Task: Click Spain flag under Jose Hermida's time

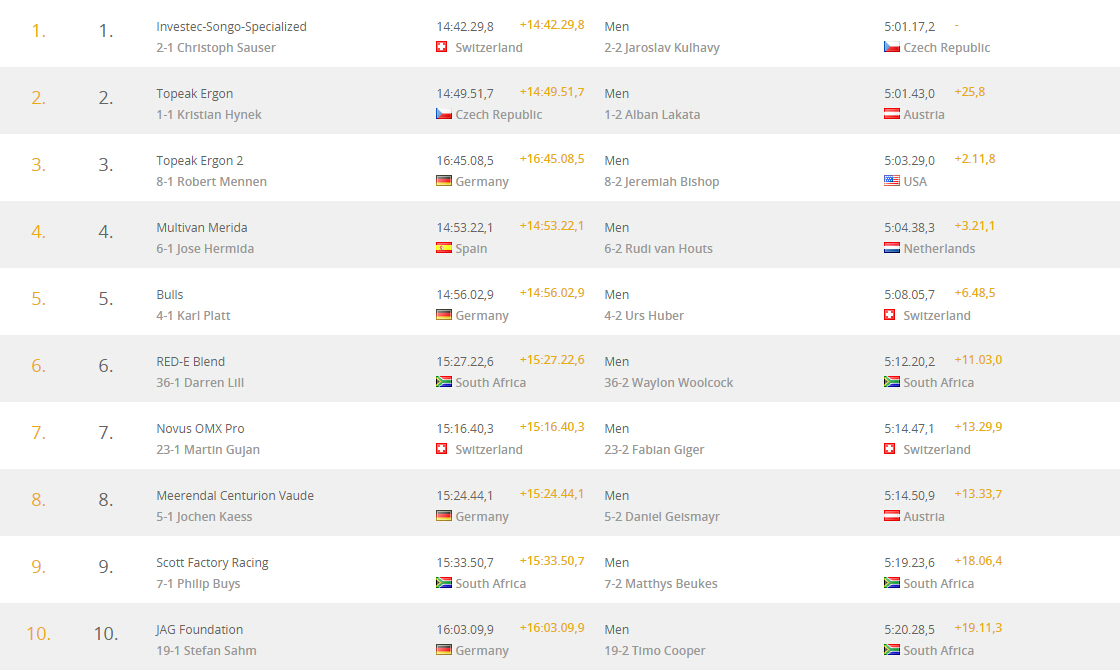Action: tap(444, 248)
